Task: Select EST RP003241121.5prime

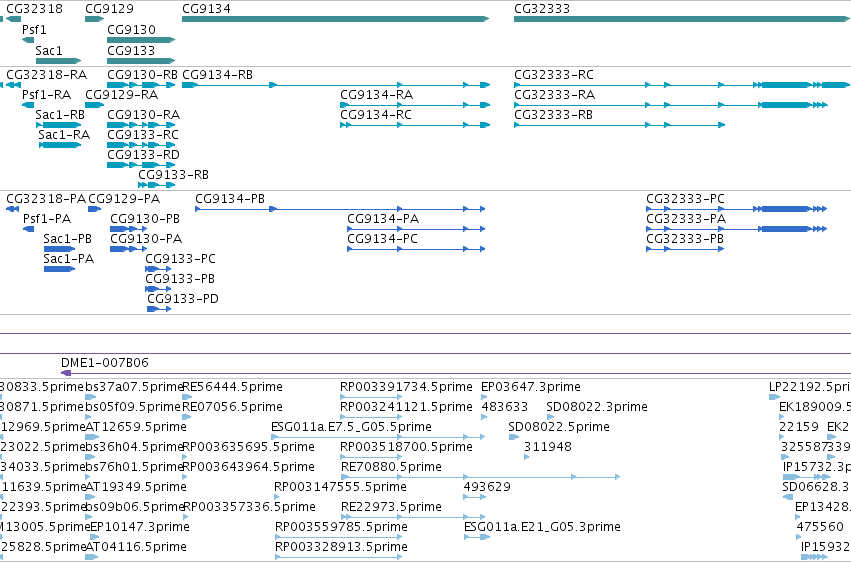Action: click(371, 417)
